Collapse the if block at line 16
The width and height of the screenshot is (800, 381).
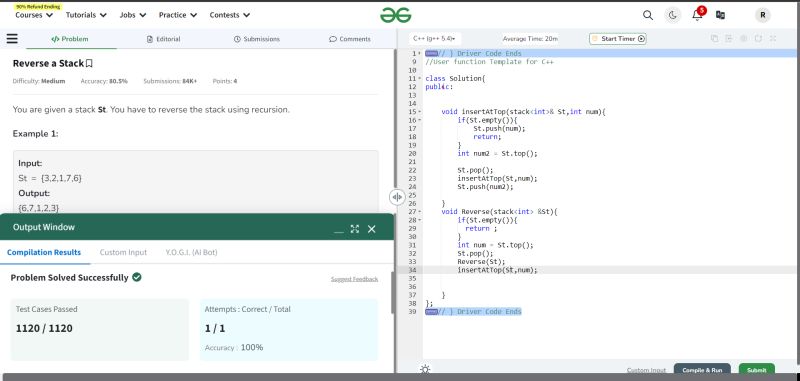[x=419, y=120]
